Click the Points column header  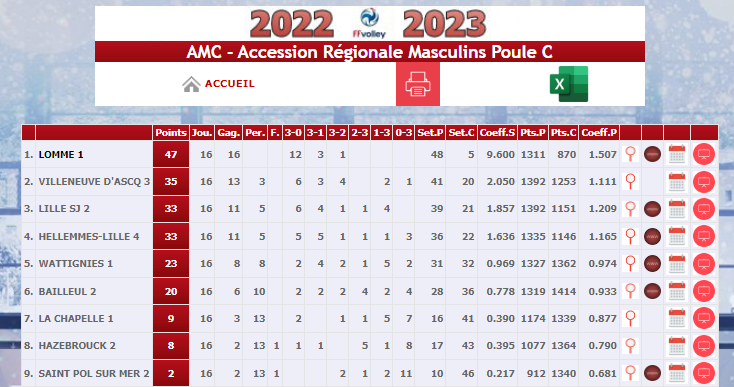pos(171,132)
